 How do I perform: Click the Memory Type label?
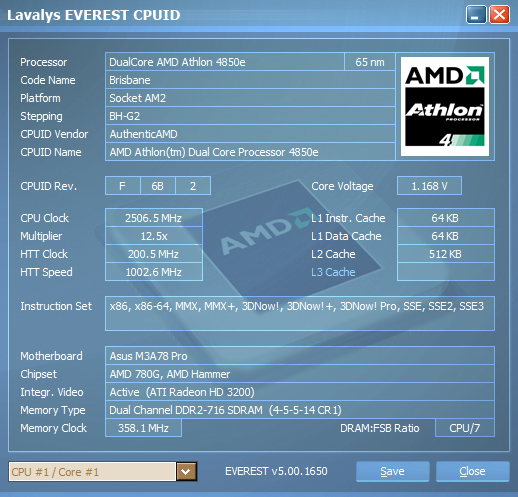[x=53, y=410]
